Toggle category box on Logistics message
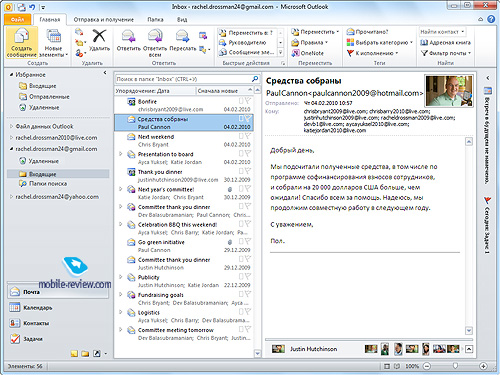This screenshot has height=375, width=500. 241,312
